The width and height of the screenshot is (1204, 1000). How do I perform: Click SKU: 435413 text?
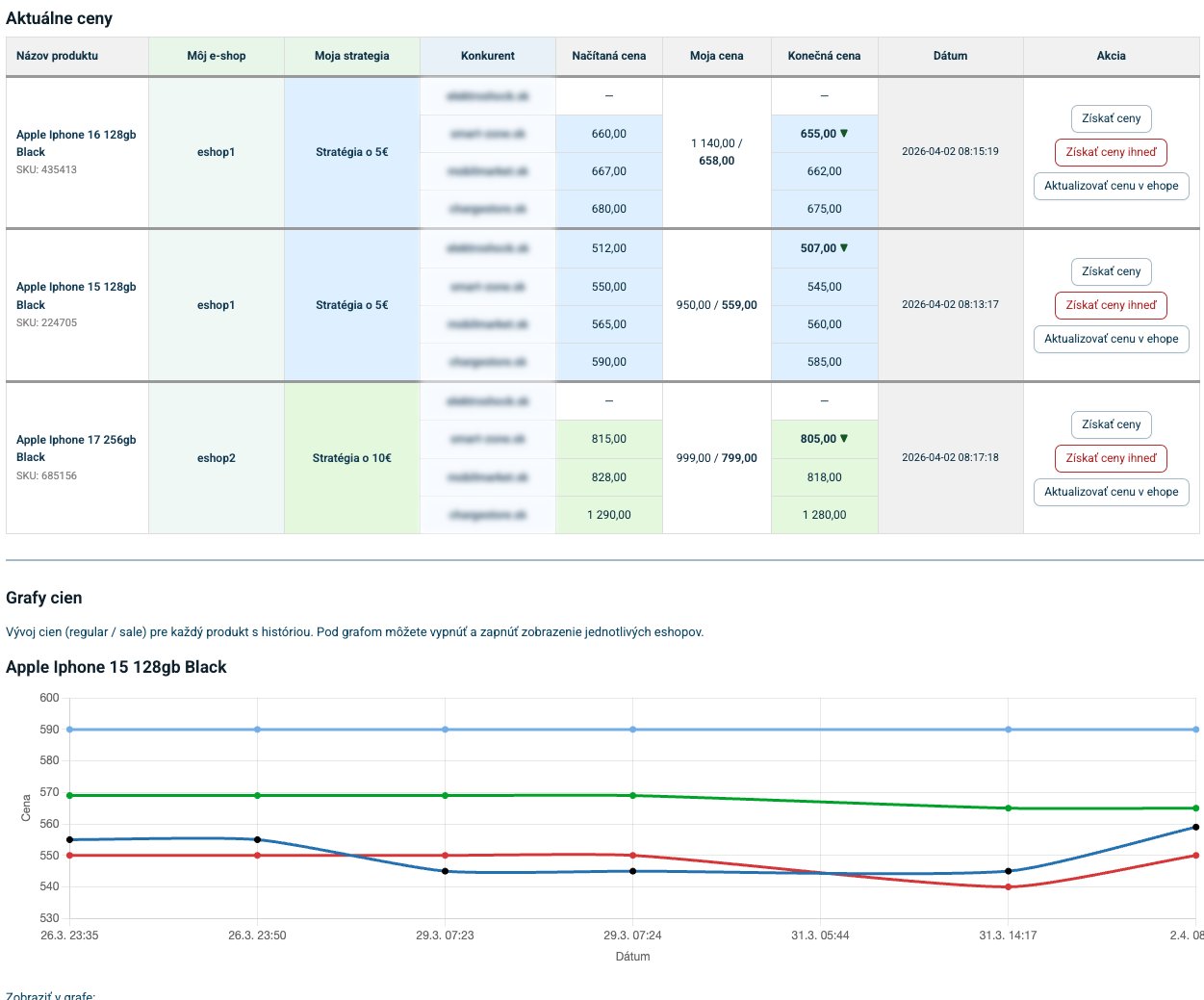tap(46, 169)
